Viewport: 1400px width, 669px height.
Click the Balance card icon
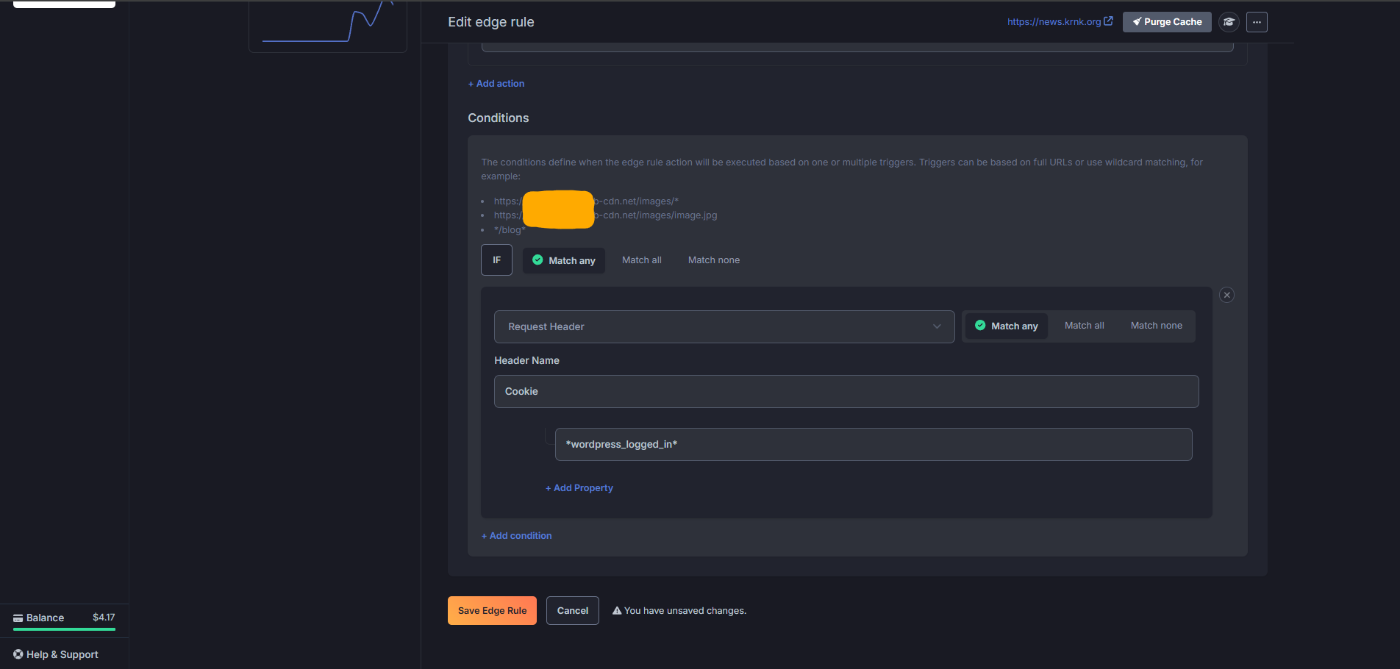coord(18,618)
